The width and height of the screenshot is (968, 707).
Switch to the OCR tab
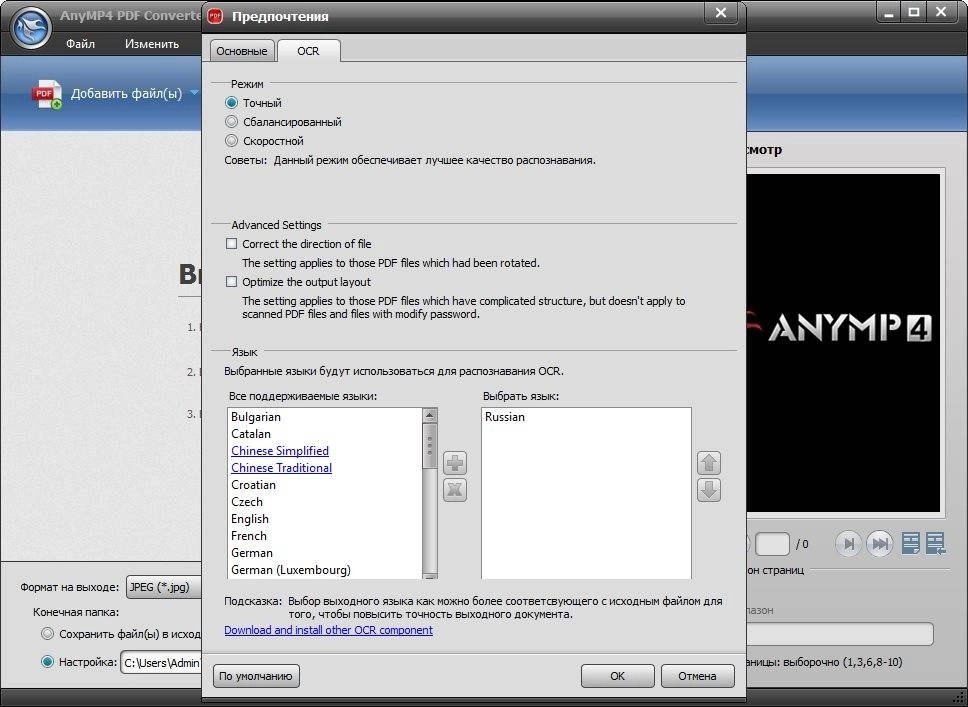[308, 51]
